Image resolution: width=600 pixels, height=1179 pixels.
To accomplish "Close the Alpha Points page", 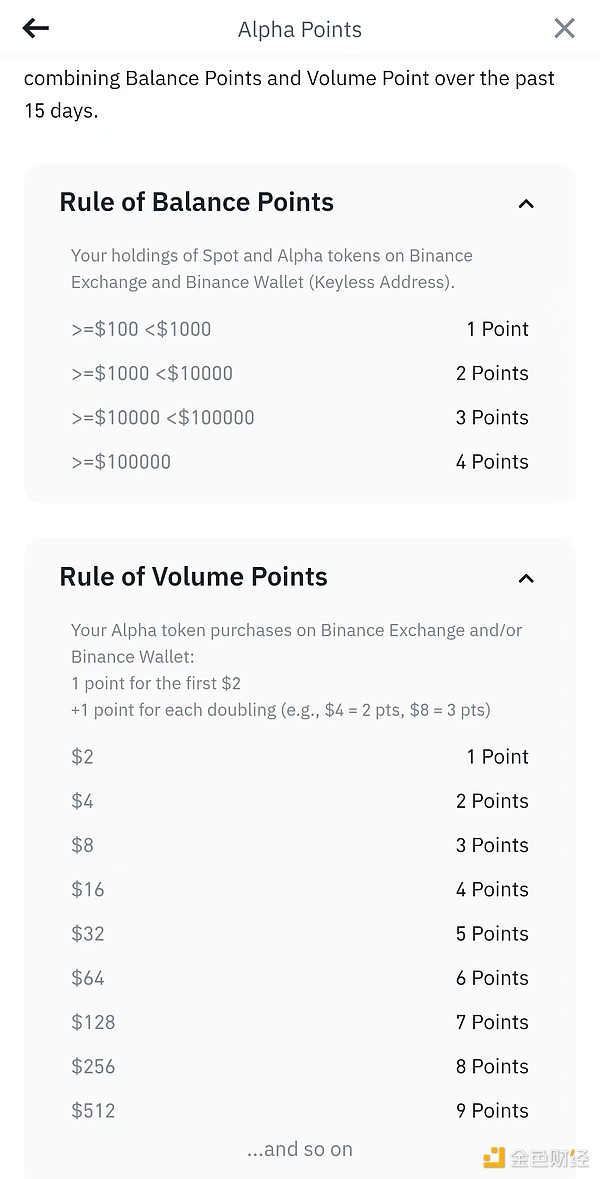I will point(564,29).
